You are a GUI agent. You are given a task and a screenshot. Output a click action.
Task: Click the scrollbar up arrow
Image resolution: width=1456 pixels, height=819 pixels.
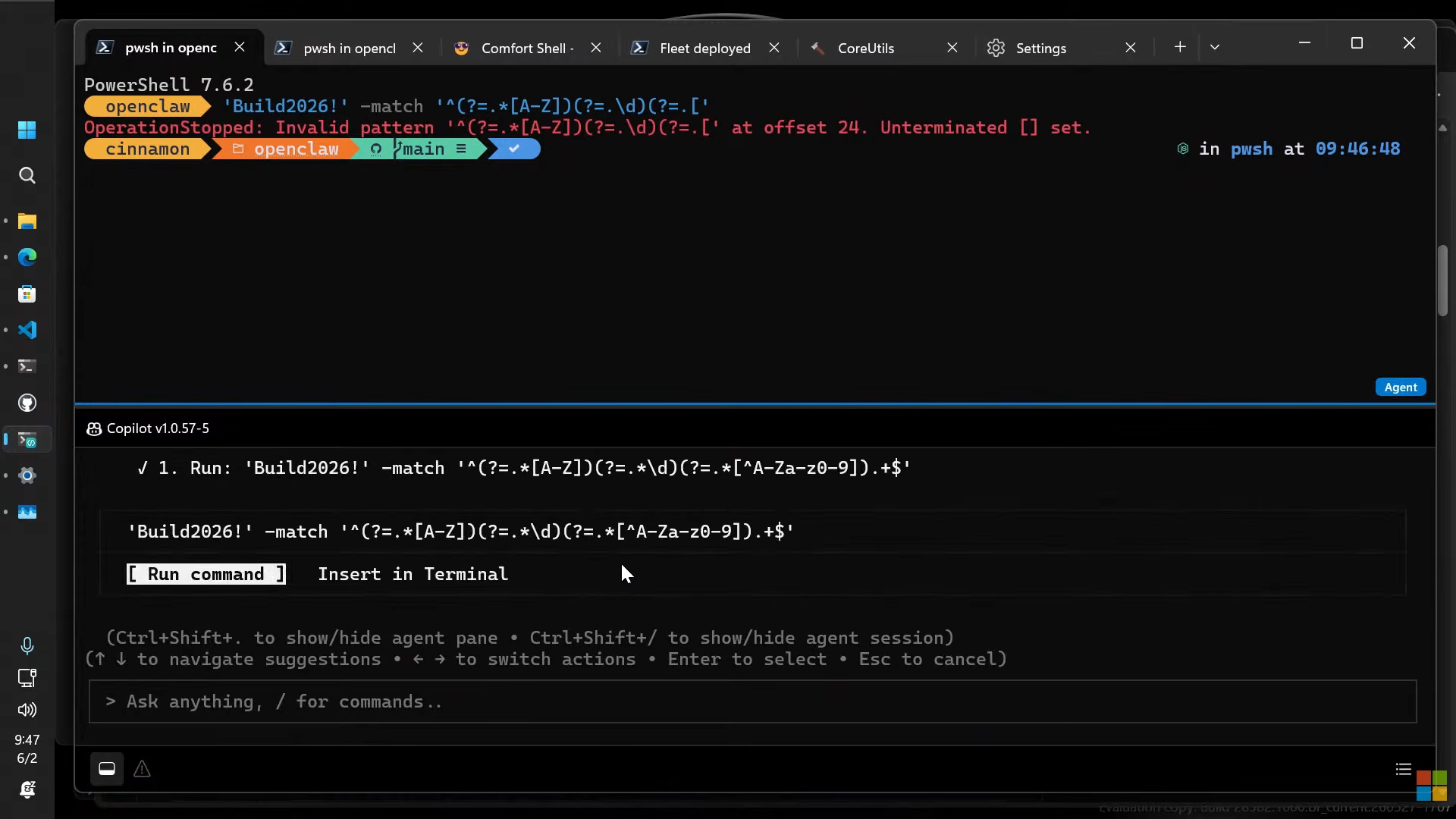coord(1442,127)
